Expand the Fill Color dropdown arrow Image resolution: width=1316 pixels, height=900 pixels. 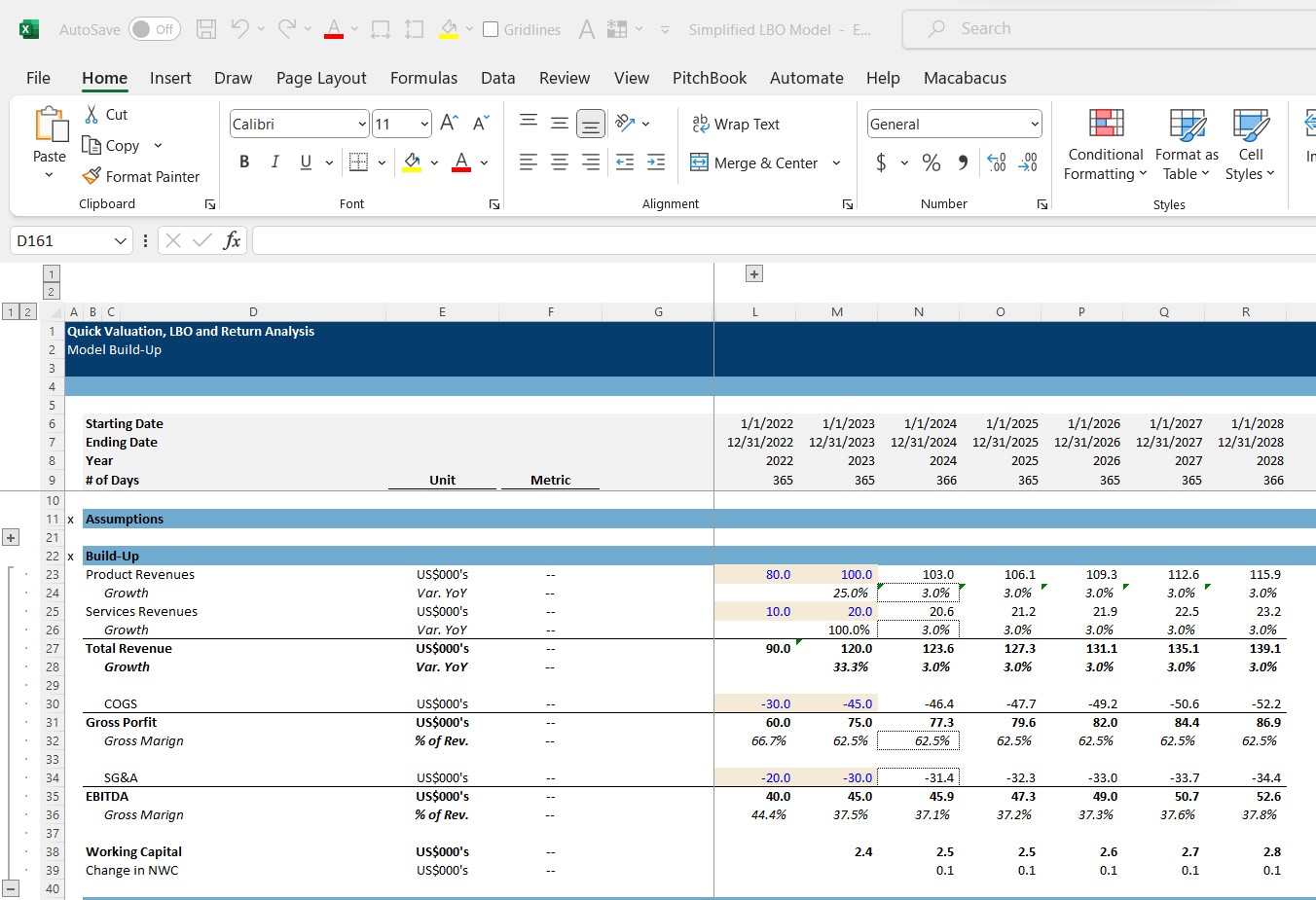click(435, 162)
